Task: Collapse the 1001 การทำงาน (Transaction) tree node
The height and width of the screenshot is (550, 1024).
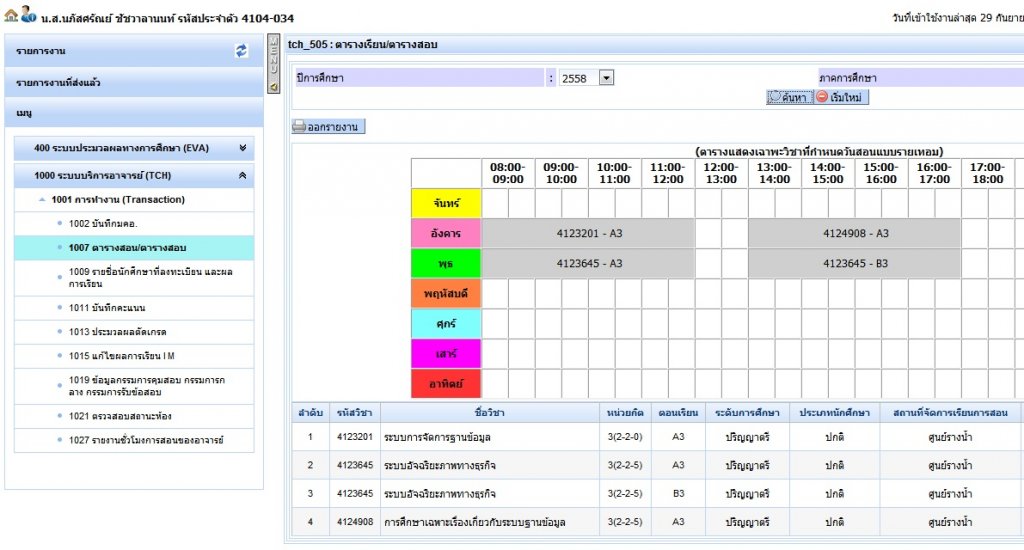Action: click(42, 200)
